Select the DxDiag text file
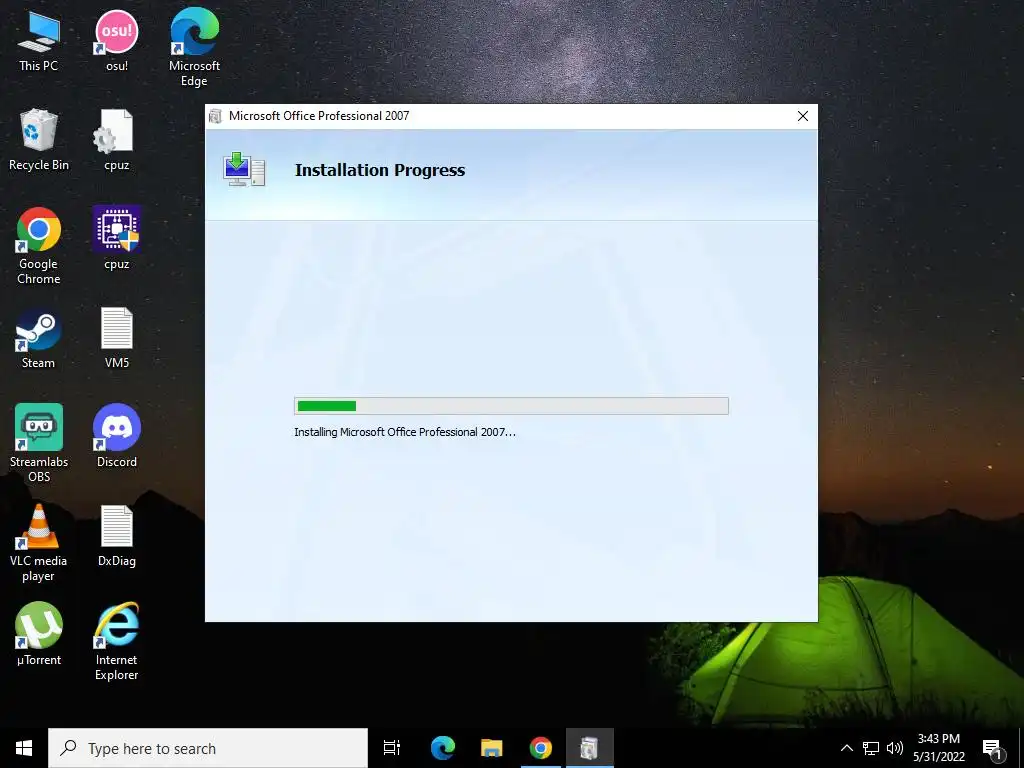Screen dimensions: 1024x768 (116, 536)
